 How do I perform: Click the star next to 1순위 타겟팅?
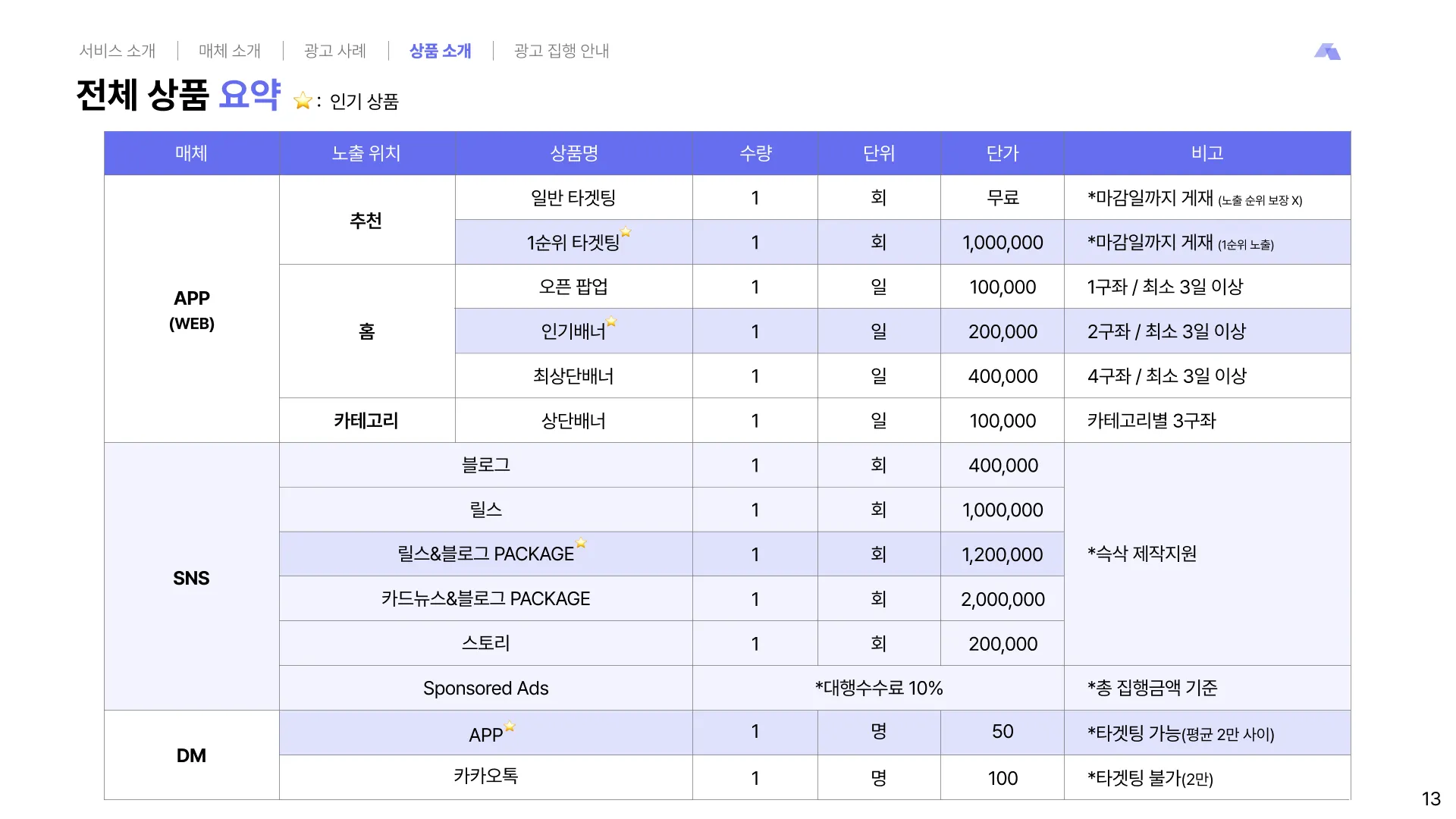(626, 232)
